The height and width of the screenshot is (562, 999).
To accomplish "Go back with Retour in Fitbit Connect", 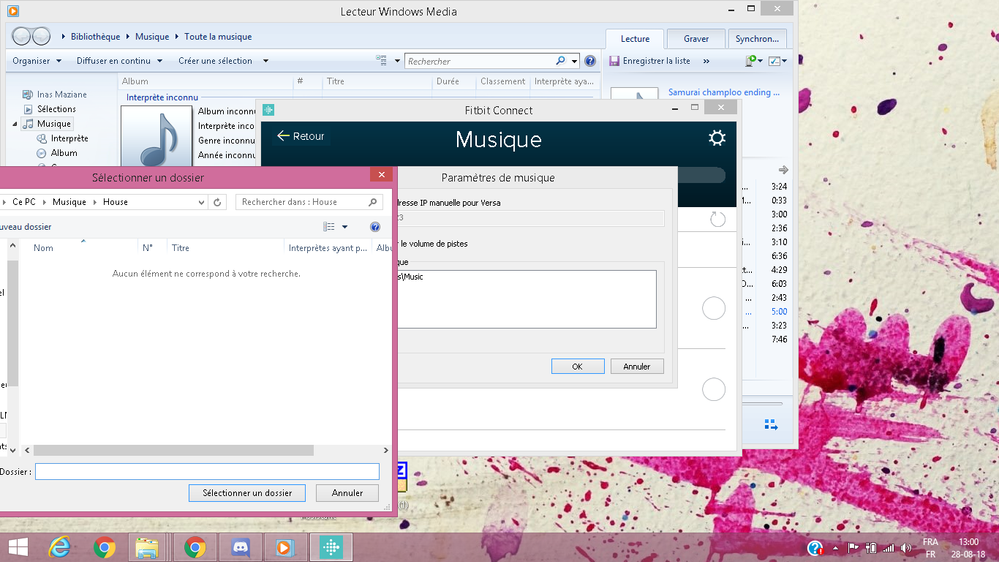I will pyautogui.click(x=301, y=136).
